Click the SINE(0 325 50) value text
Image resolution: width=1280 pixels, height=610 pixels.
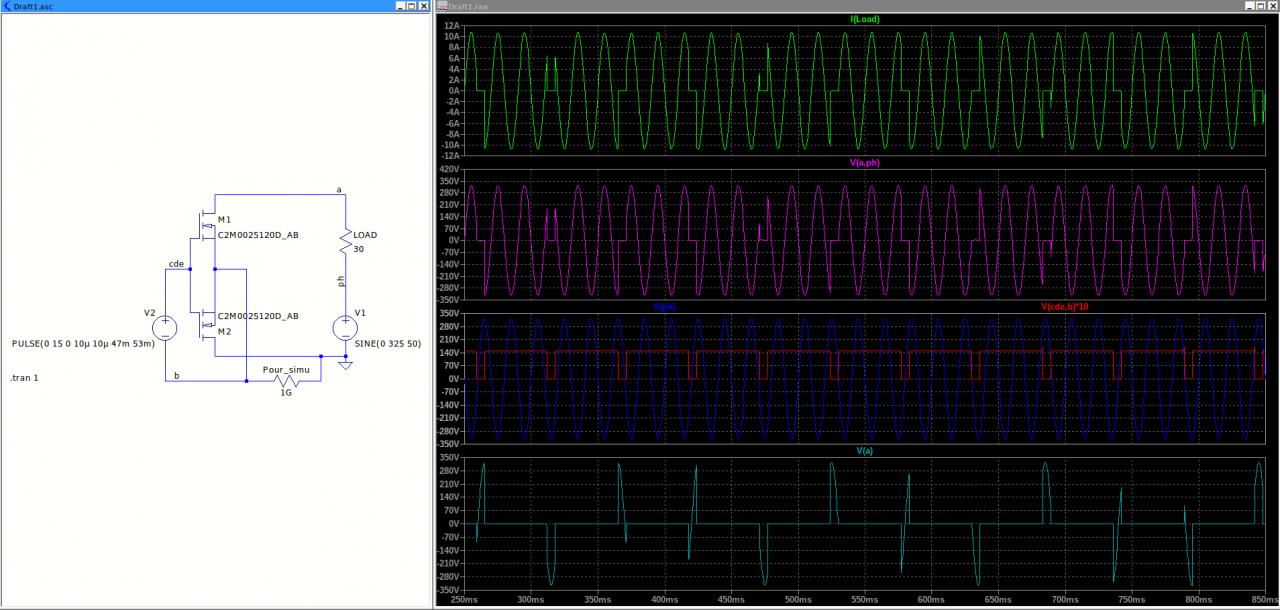[x=389, y=343]
